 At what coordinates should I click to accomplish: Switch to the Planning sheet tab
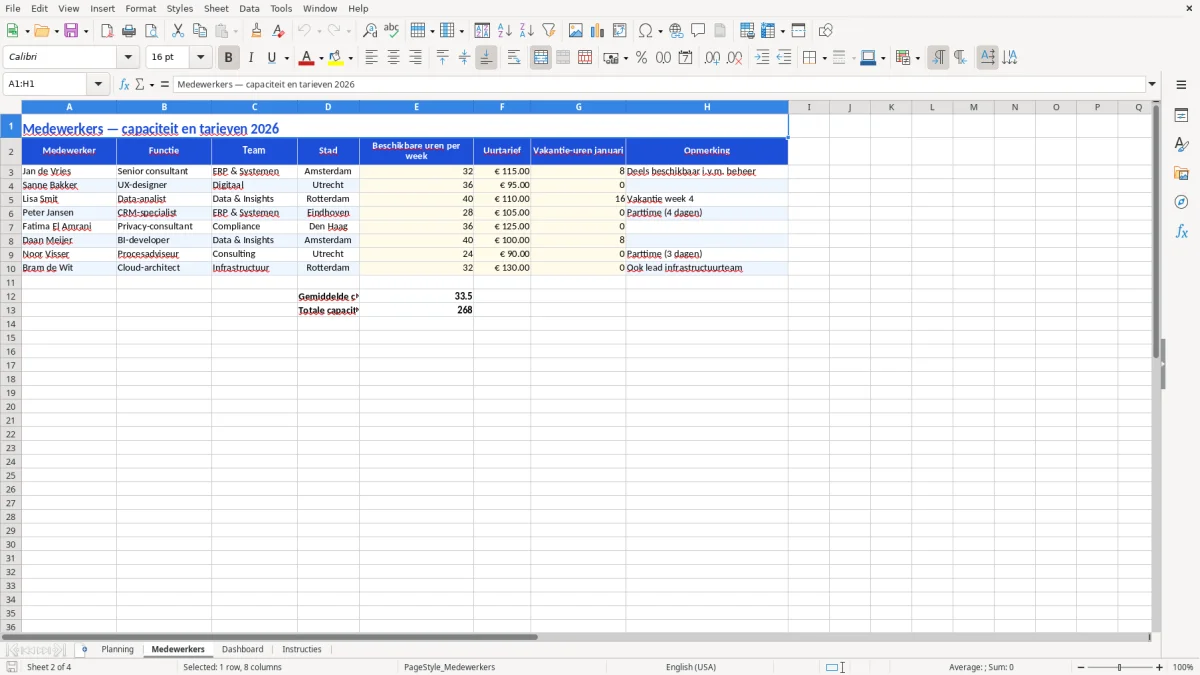tap(117, 649)
